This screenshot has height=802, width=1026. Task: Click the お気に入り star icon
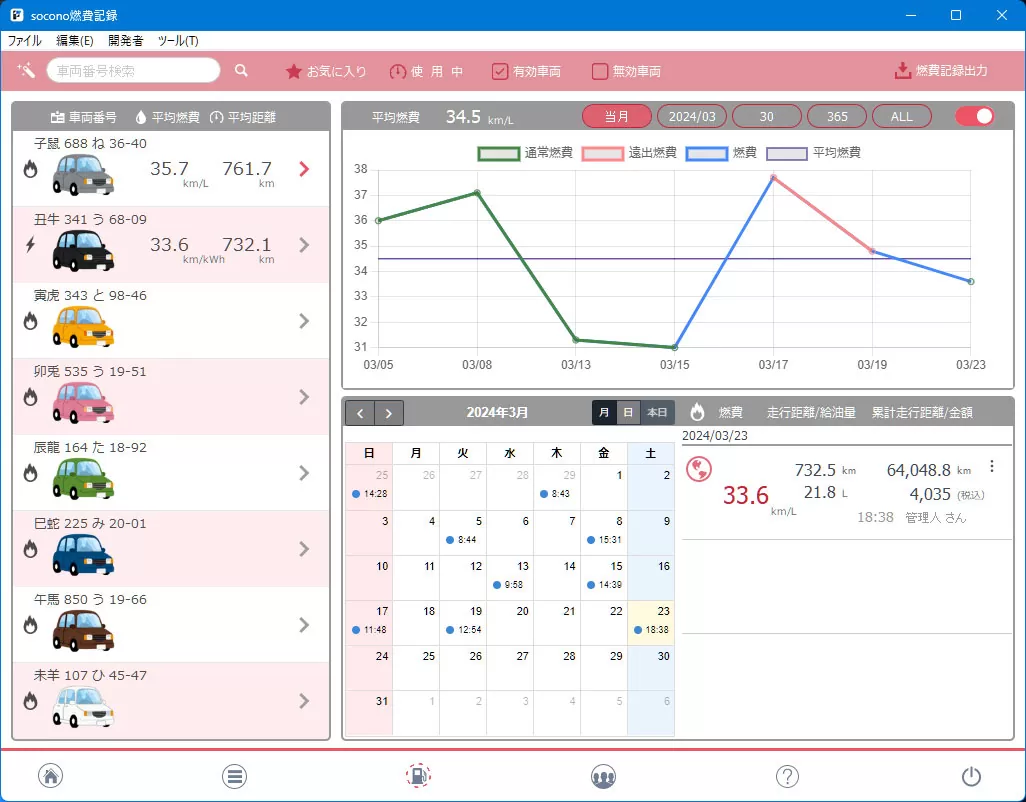coord(294,71)
